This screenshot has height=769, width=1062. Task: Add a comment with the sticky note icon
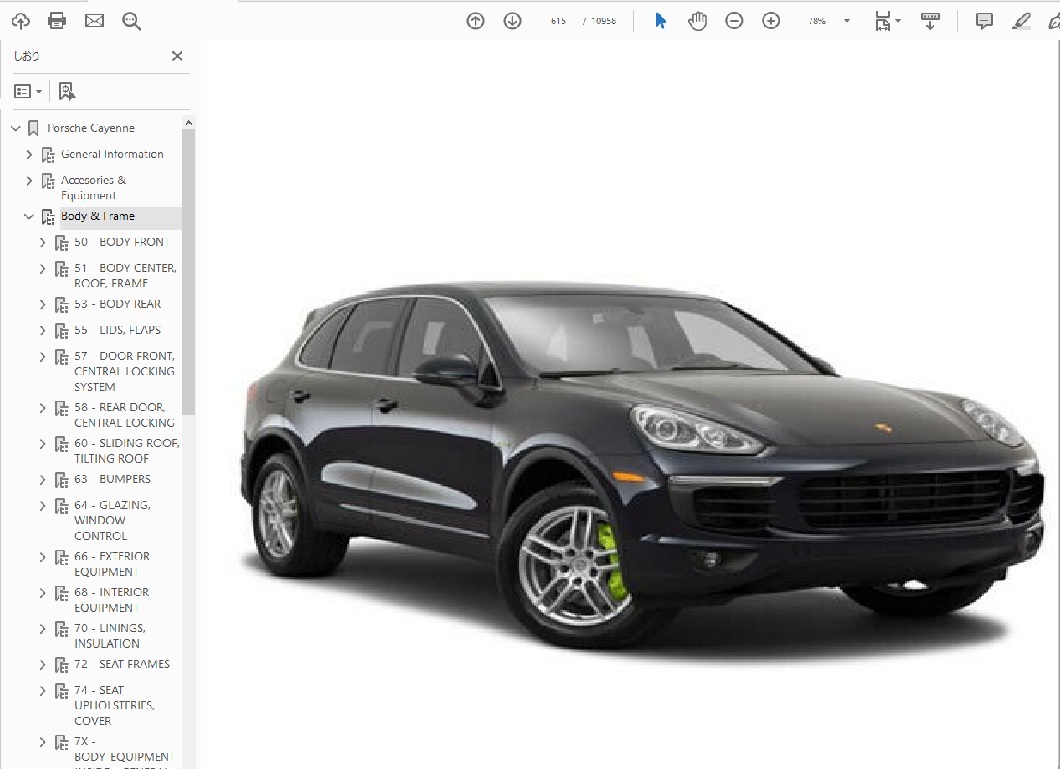(984, 21)
